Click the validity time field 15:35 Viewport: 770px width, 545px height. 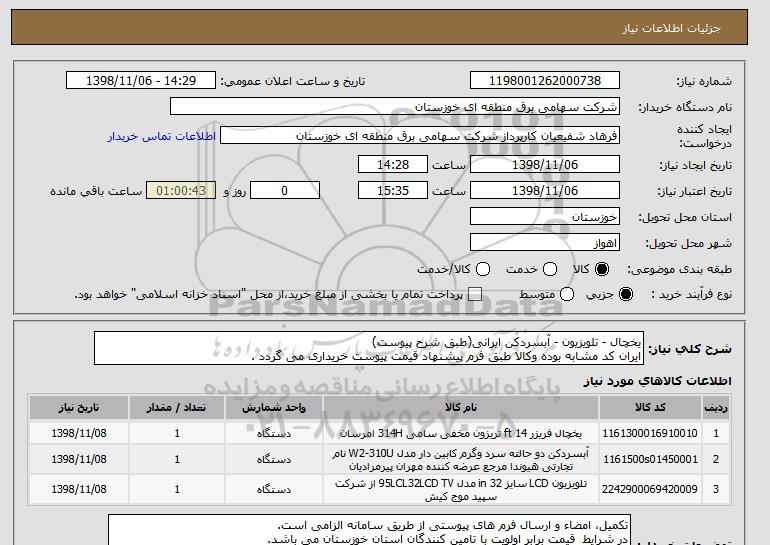click(x=393, y=191)
